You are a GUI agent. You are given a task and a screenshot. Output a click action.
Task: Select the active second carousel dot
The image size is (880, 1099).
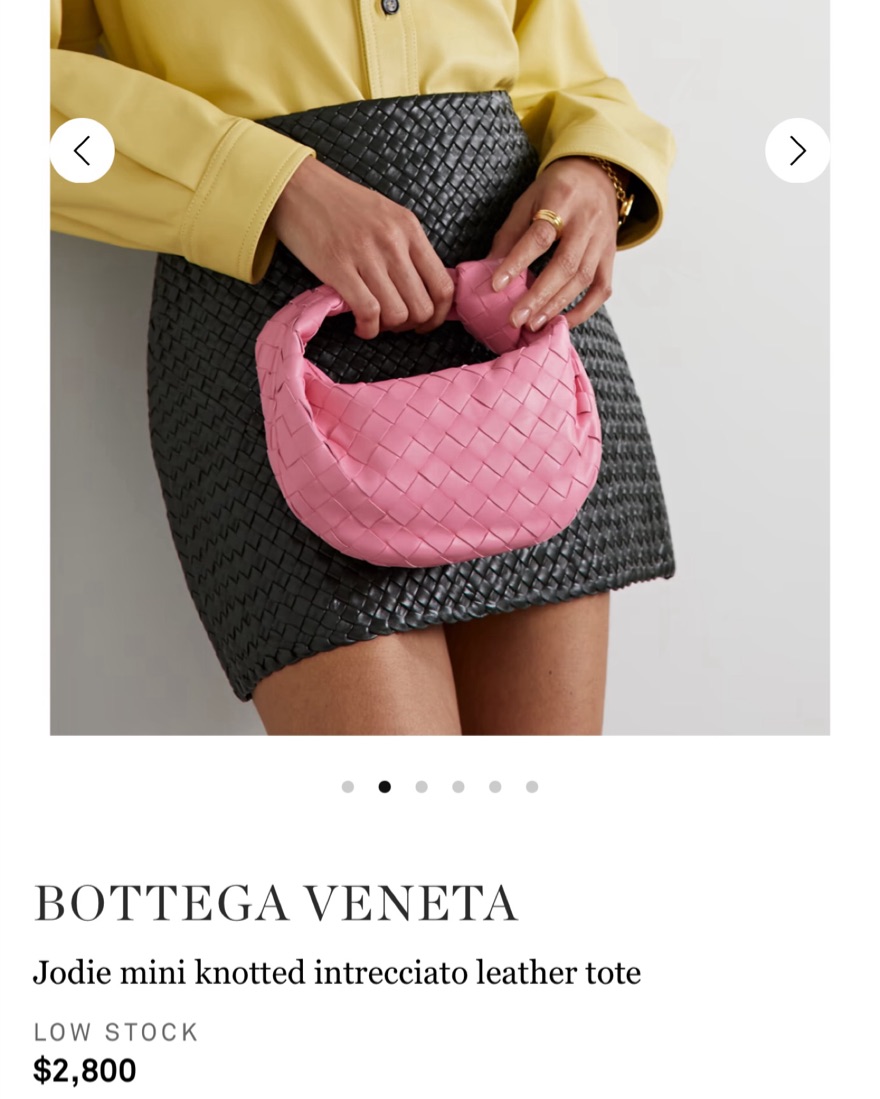[x=384, y=786]
